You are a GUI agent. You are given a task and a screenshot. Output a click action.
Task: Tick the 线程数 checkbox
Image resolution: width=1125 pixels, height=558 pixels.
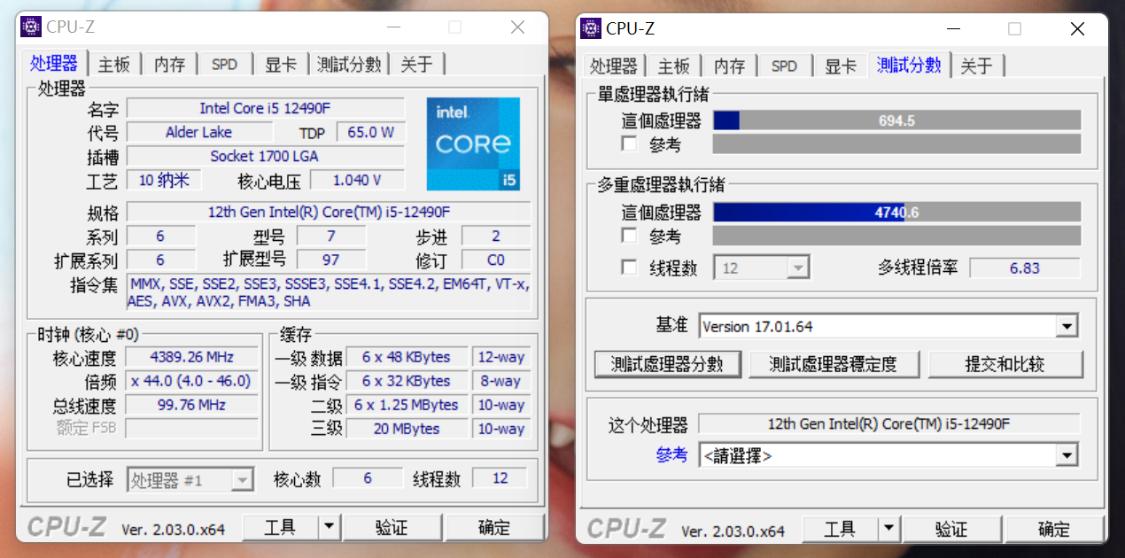pos(629,268)
